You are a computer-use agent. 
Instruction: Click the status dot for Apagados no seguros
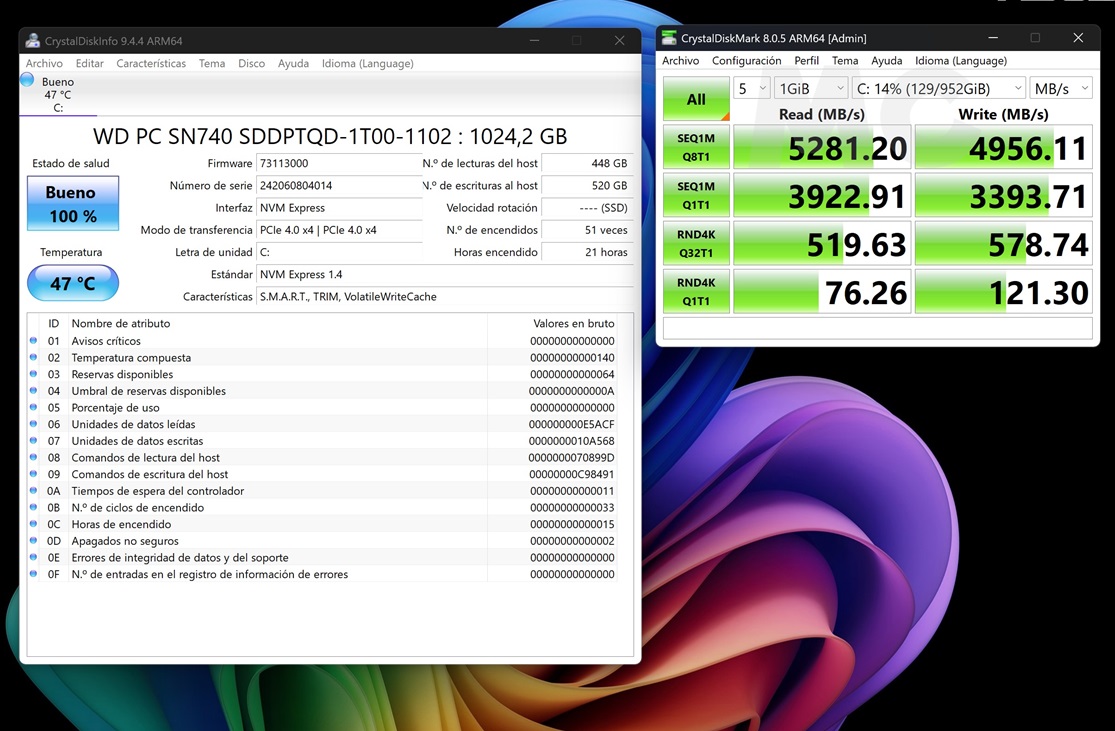pyautogui.click(x=33, y=541)
